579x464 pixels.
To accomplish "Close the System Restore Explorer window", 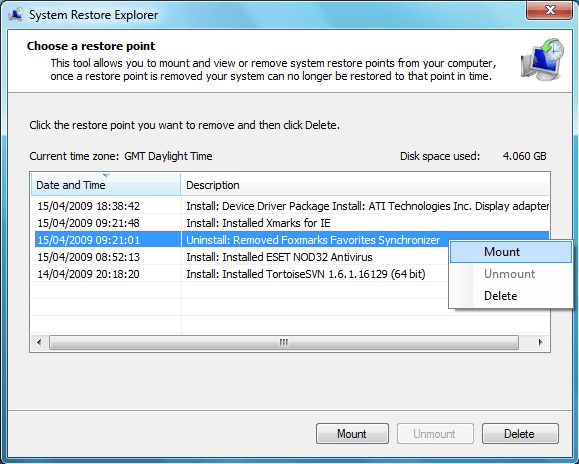I will 549,10.
